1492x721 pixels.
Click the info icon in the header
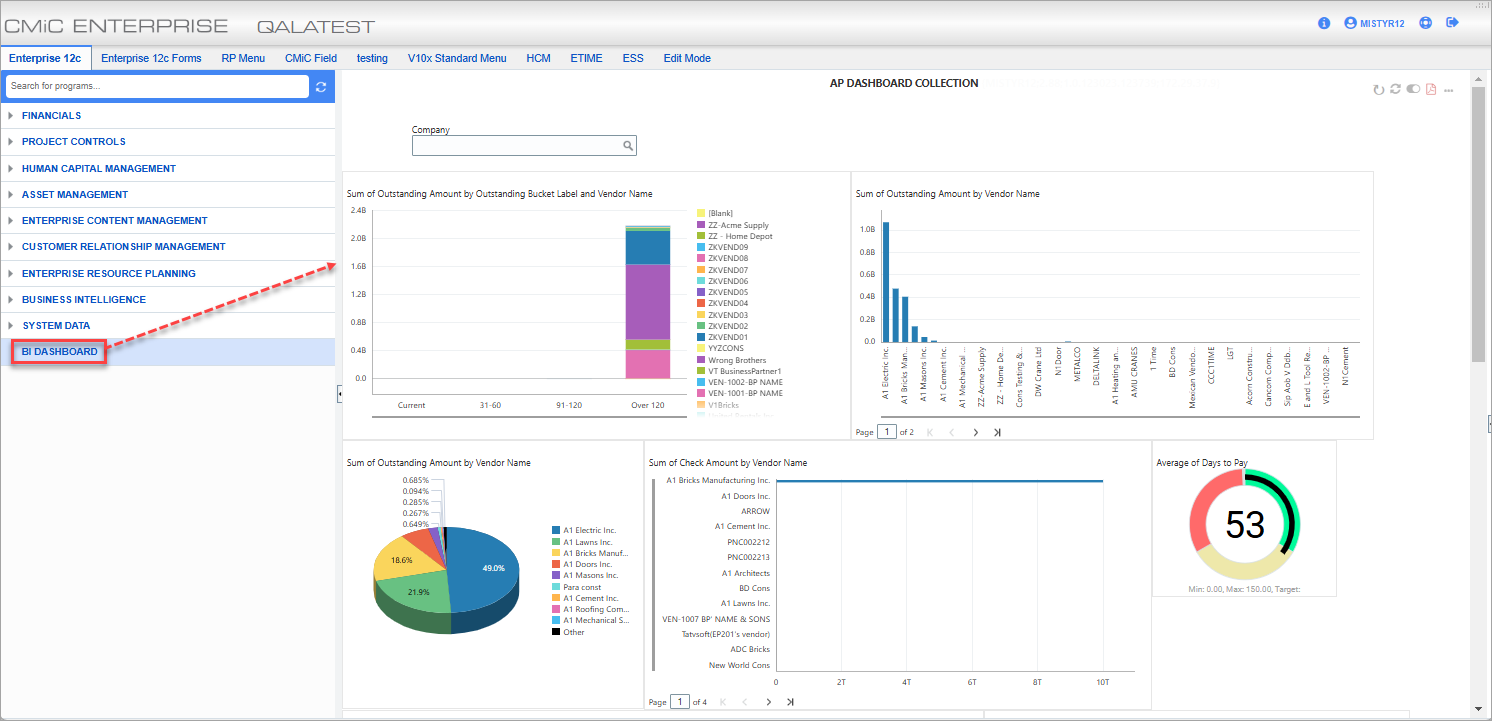click(x=1323, y=22)
